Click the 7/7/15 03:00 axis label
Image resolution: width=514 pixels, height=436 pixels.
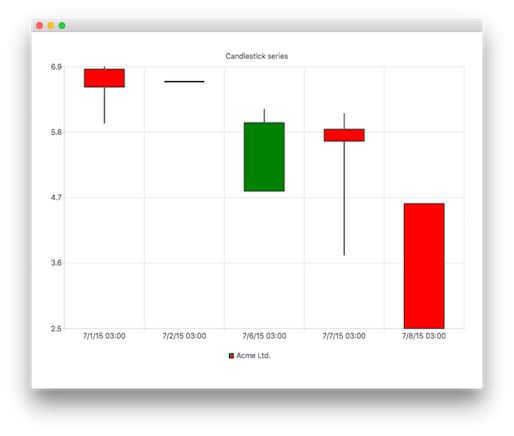pyautogui.click(x=344, y=336)
